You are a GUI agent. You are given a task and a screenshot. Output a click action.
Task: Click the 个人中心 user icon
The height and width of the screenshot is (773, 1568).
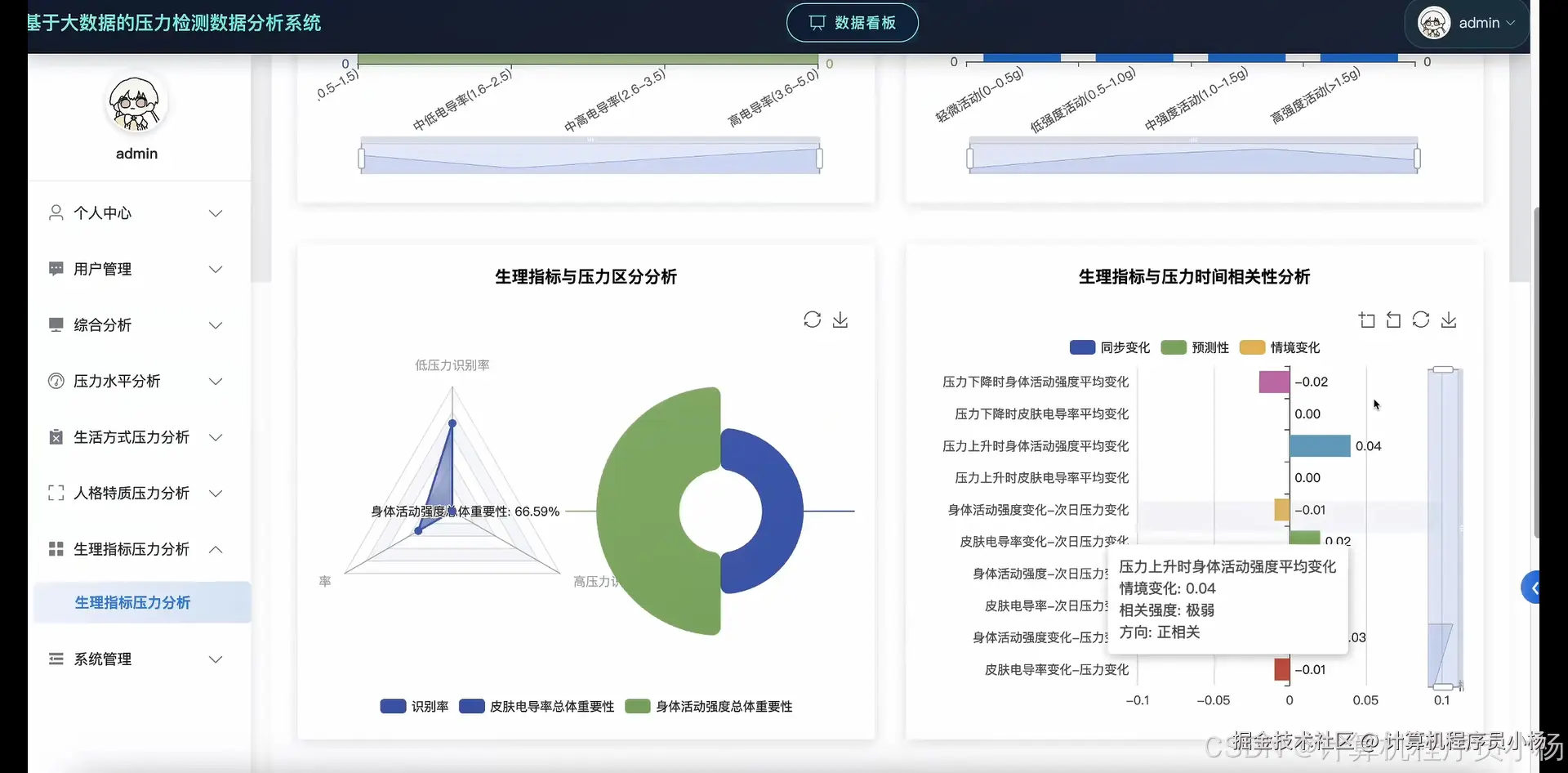[56, 213]
